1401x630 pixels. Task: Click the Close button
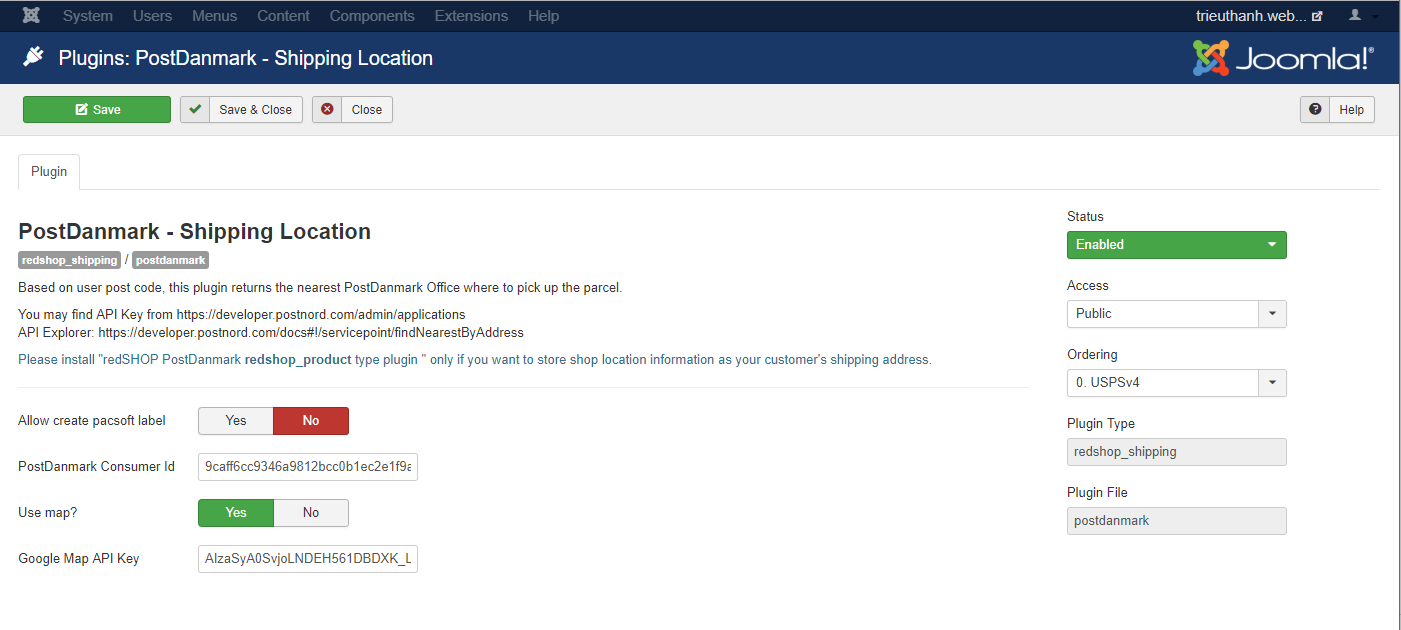(x=352, y=110)
